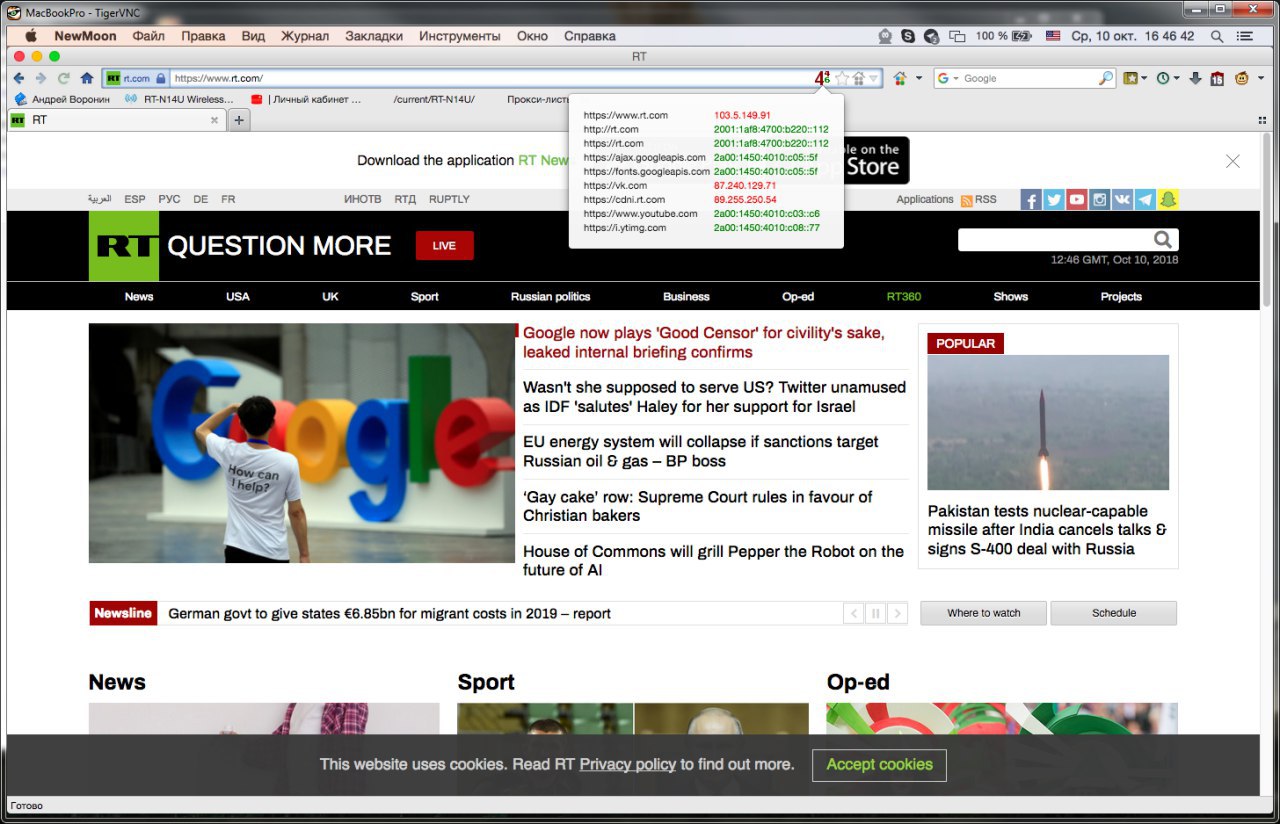1280x824 pixels.
Task: Click the US flag input source icon
Action: tap(1053, 36)
